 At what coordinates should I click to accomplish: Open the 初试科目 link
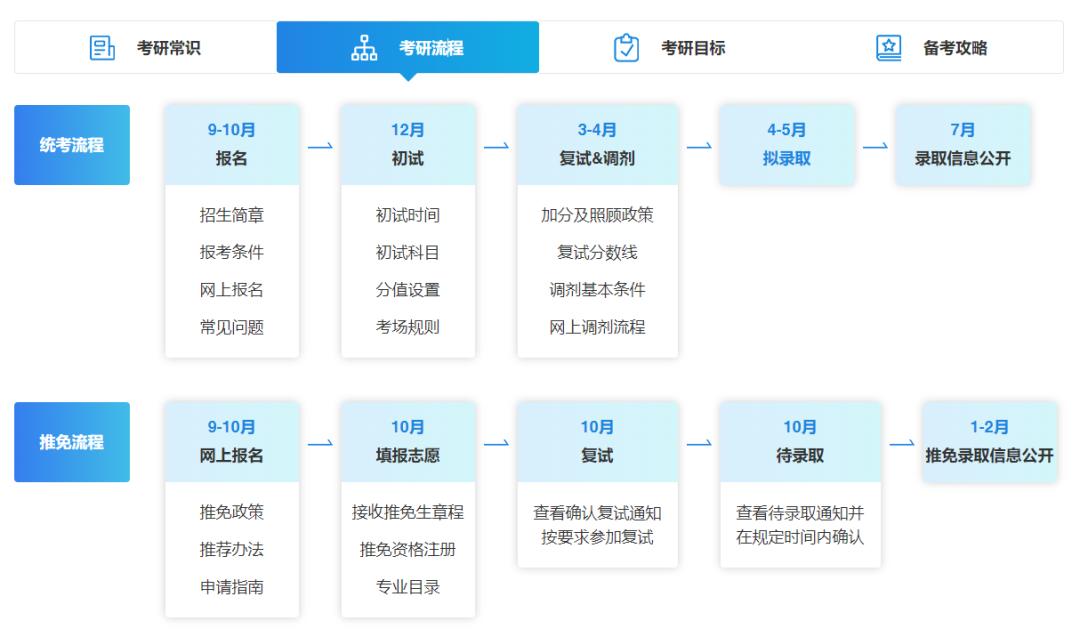408,251
